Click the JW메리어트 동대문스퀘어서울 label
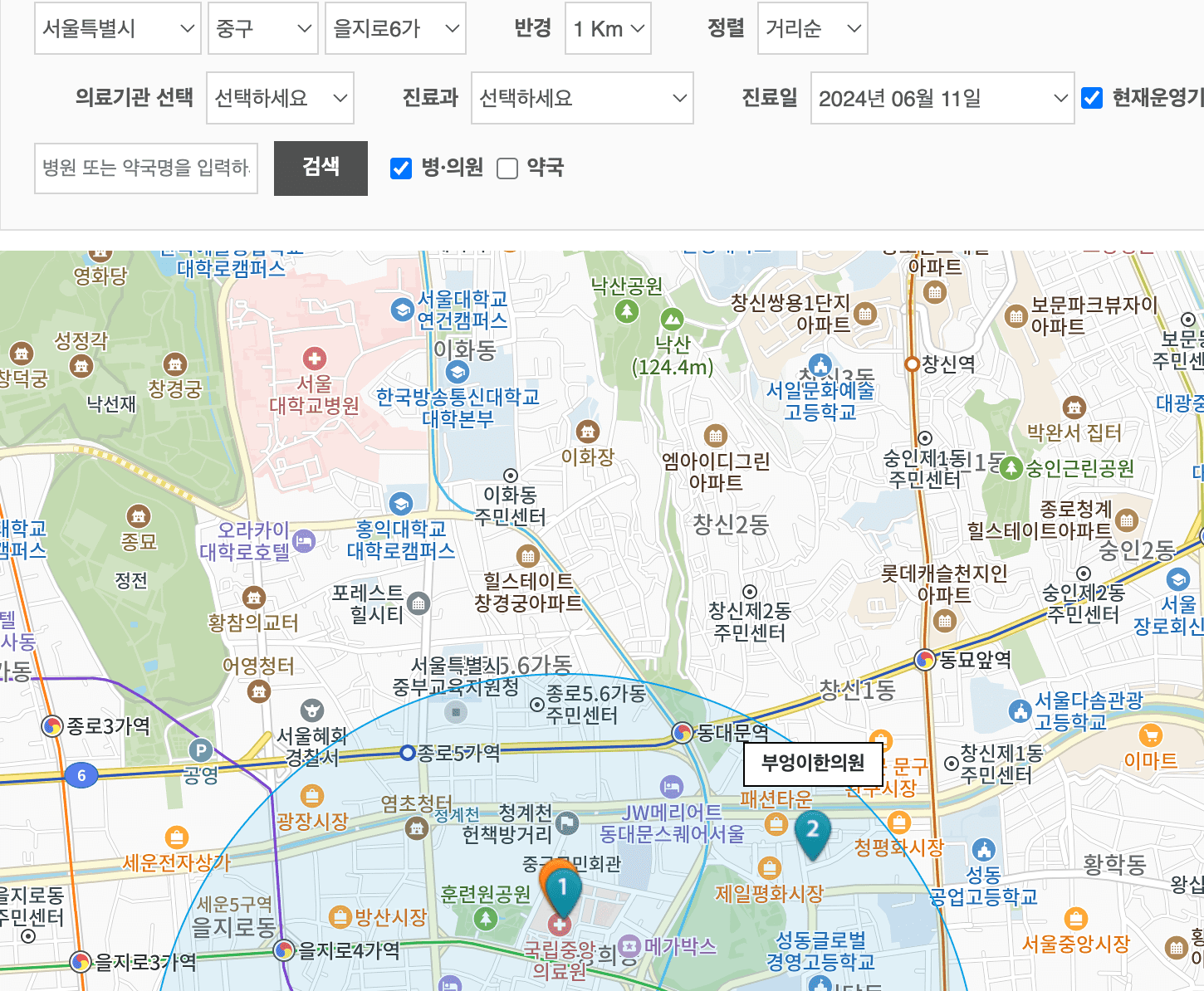 [x=673, y=823]
